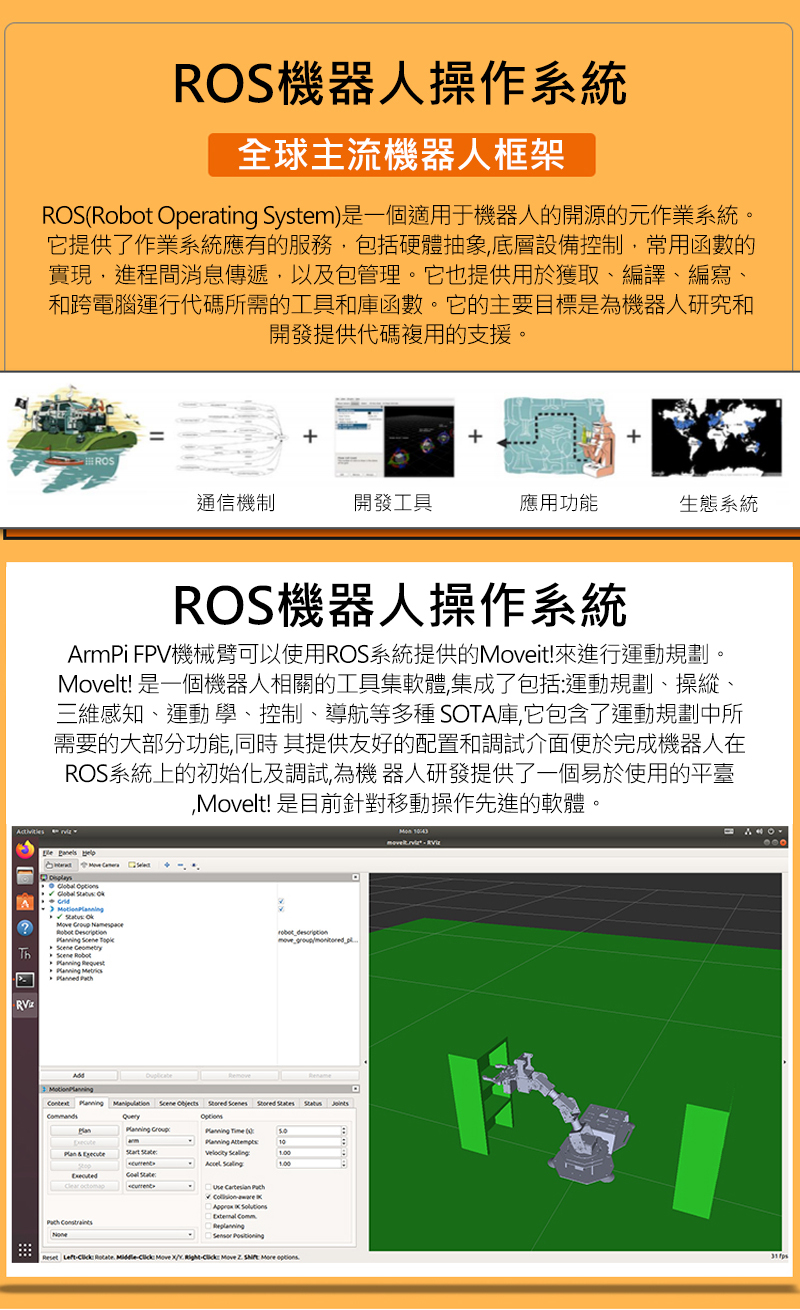Switch to the Stored States tab
The image size is (800, 1310).
click(275, 1103)
